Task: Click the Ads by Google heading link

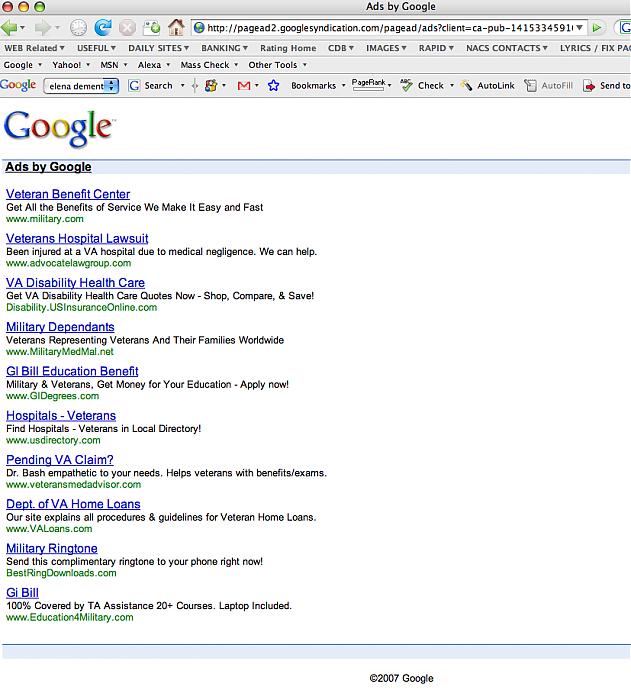Action: click(48, 167)
